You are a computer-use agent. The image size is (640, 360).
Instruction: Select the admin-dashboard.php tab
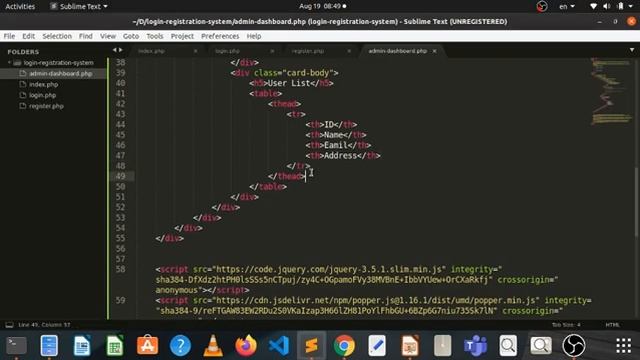[397, 51]
